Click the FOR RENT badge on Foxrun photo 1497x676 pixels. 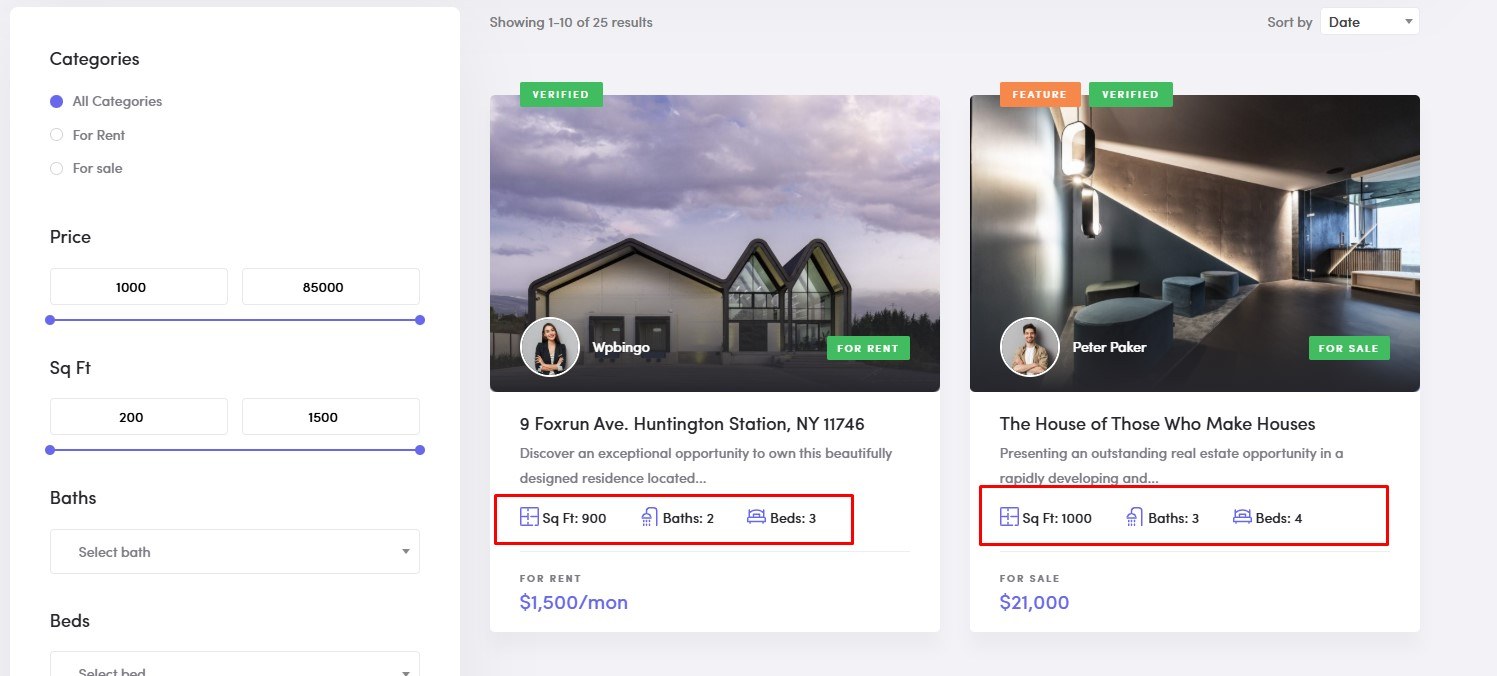868,348
